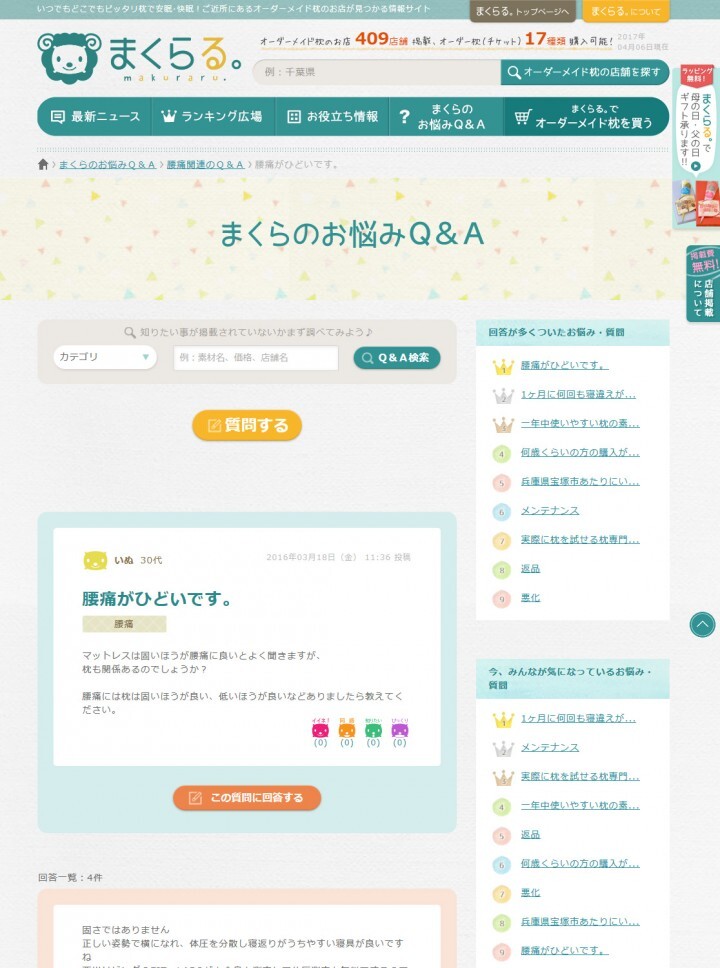Click the gold crown beside 腰痛がひどいです。
Image resolution: width=720 pixels, height=968 pixels.
503,367
